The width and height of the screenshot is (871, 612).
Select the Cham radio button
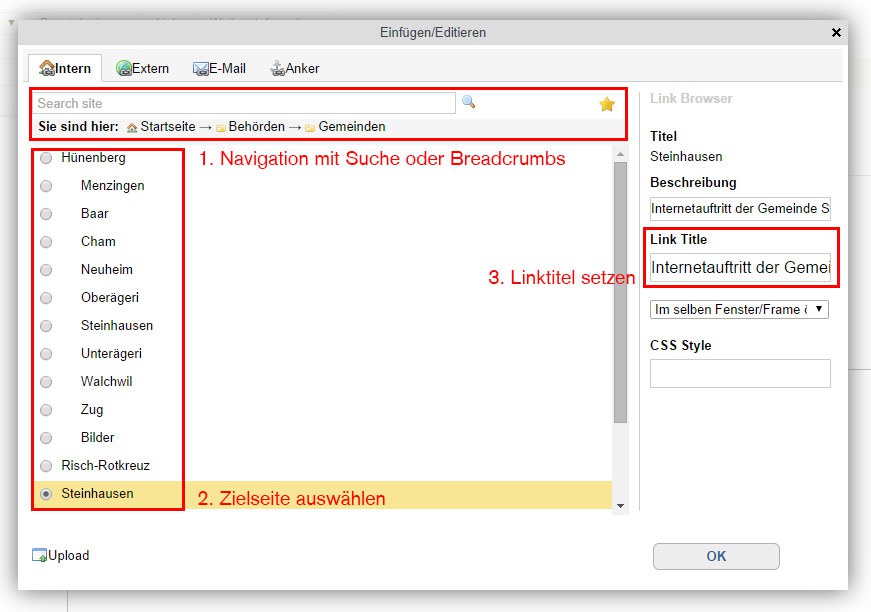pyautogui.click(x=45, y=242)
